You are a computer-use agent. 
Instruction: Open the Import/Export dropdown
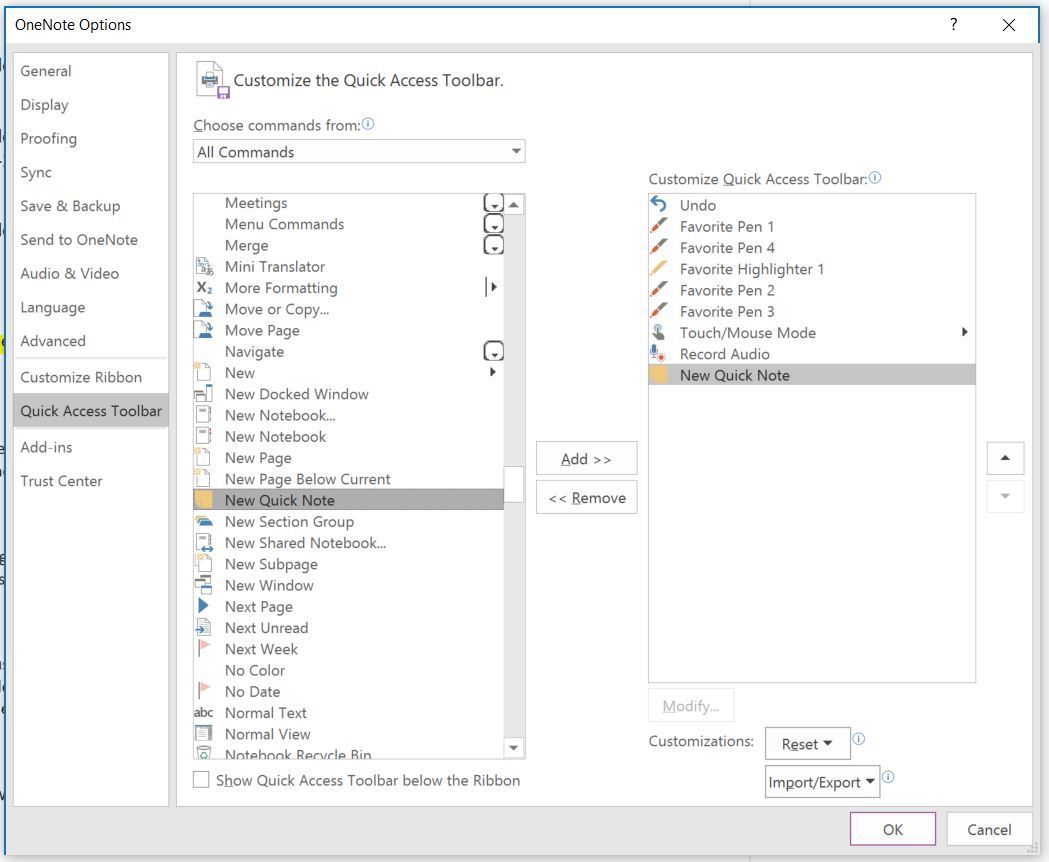[822, 782]
